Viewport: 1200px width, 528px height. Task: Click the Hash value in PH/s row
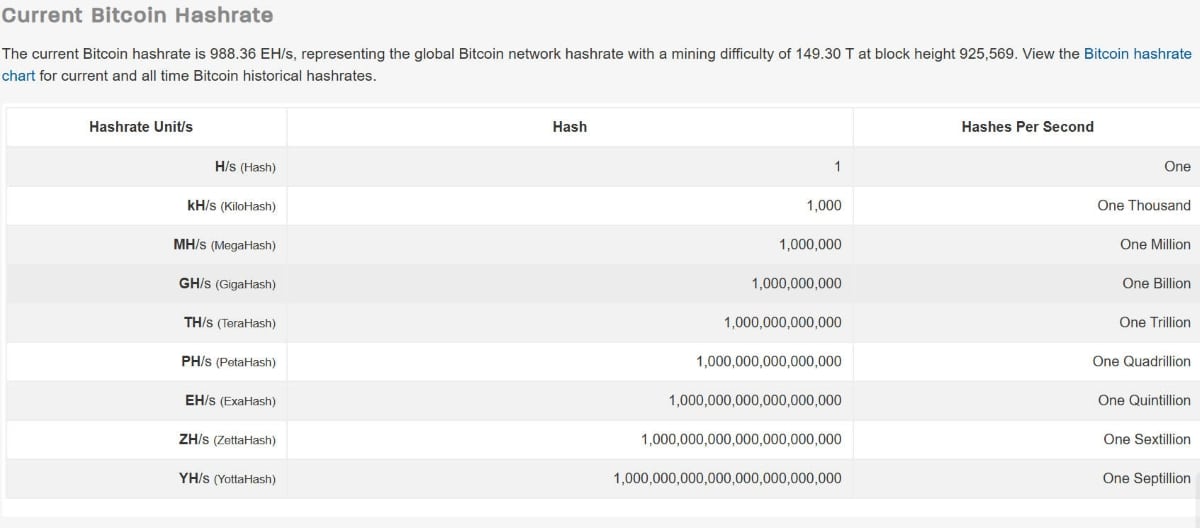(769, 361)
